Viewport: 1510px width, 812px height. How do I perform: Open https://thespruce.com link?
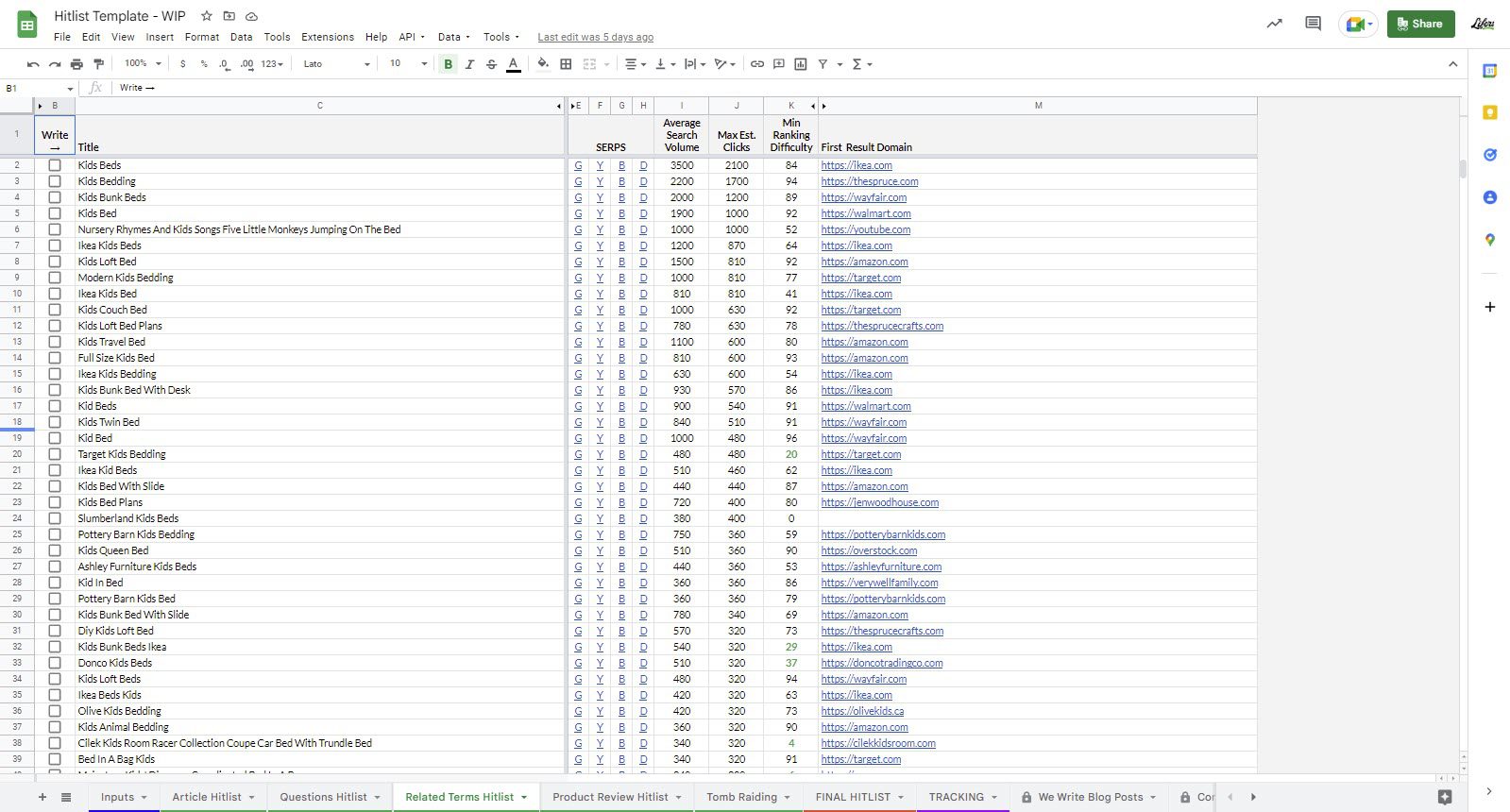(869, 181)
